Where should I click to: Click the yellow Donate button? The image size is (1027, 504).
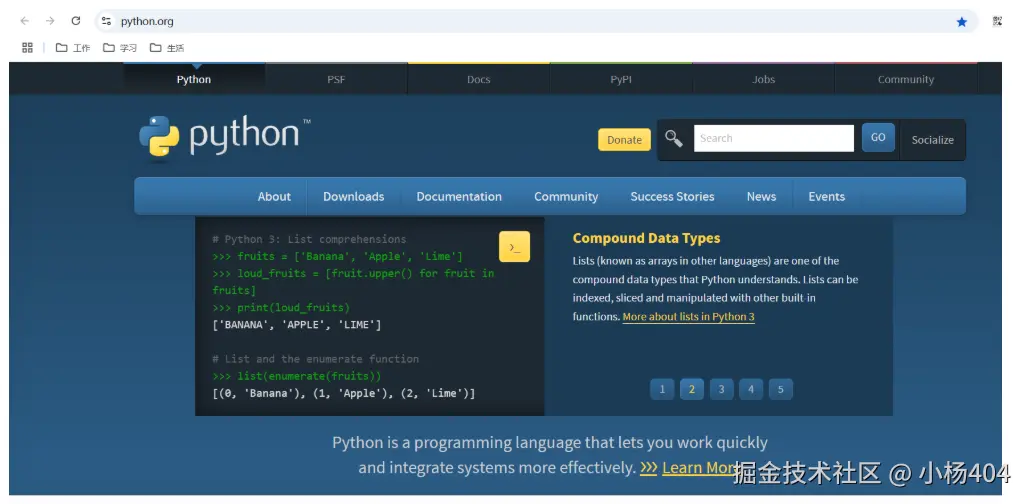click(x=624, y=140)
